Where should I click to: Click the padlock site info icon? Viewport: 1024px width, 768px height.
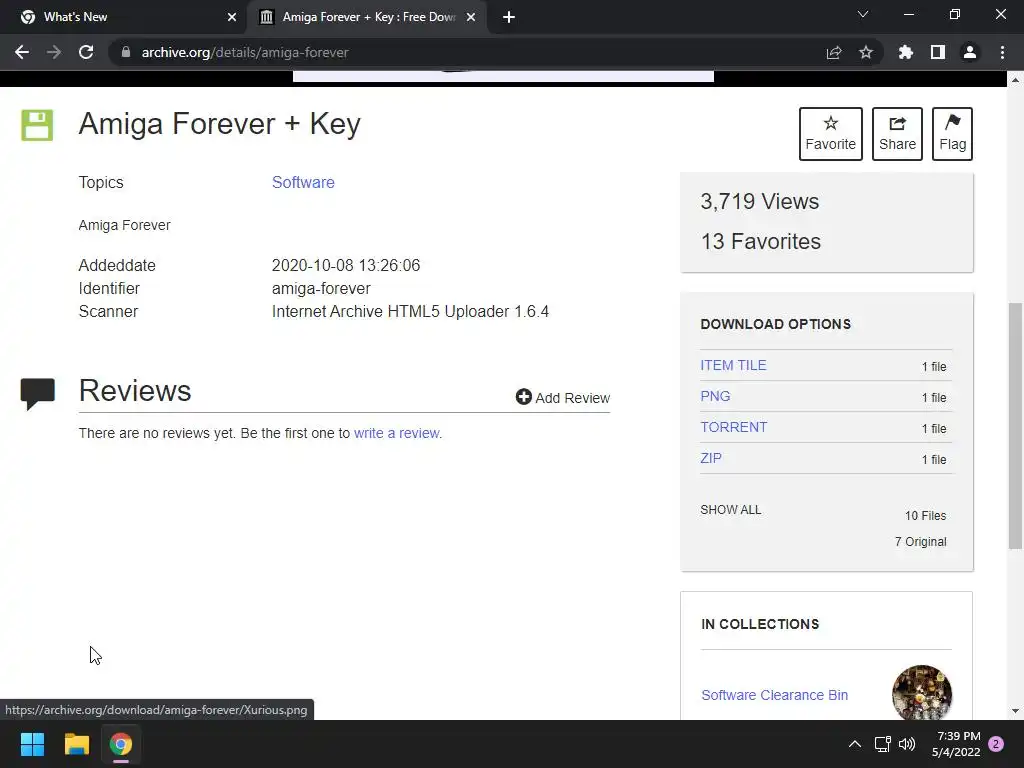[126, 52]
